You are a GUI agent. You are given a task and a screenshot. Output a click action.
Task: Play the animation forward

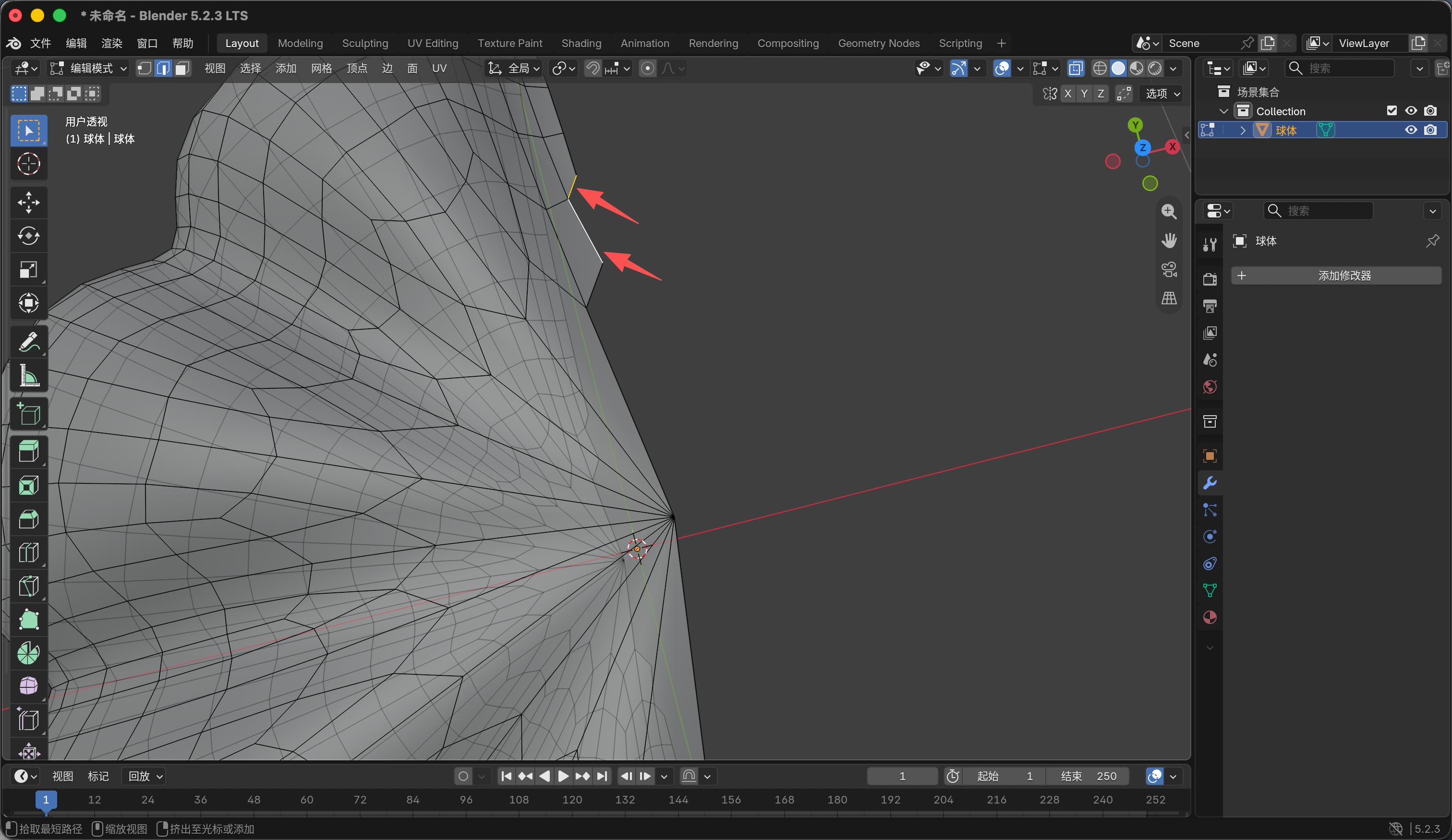pos(563,776)
